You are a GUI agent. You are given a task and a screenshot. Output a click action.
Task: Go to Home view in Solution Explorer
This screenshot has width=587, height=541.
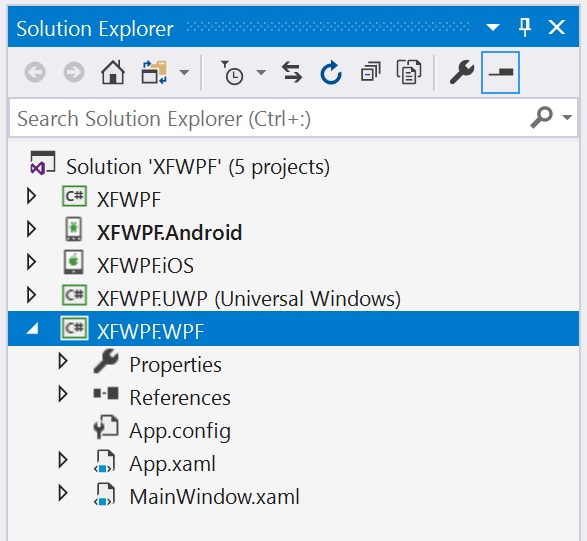click(x=113, y=72)
